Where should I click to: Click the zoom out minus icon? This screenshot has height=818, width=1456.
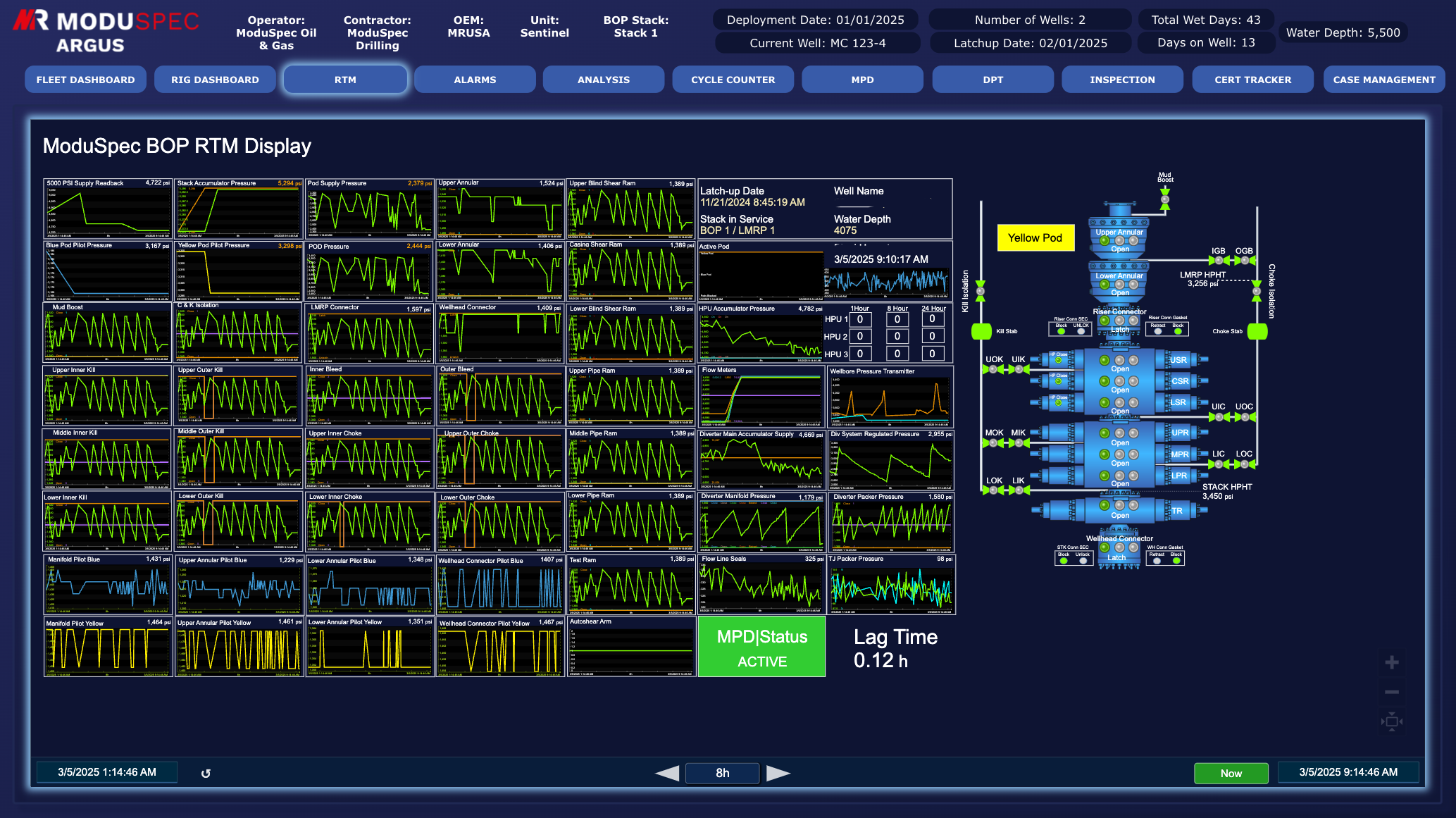1391,692
